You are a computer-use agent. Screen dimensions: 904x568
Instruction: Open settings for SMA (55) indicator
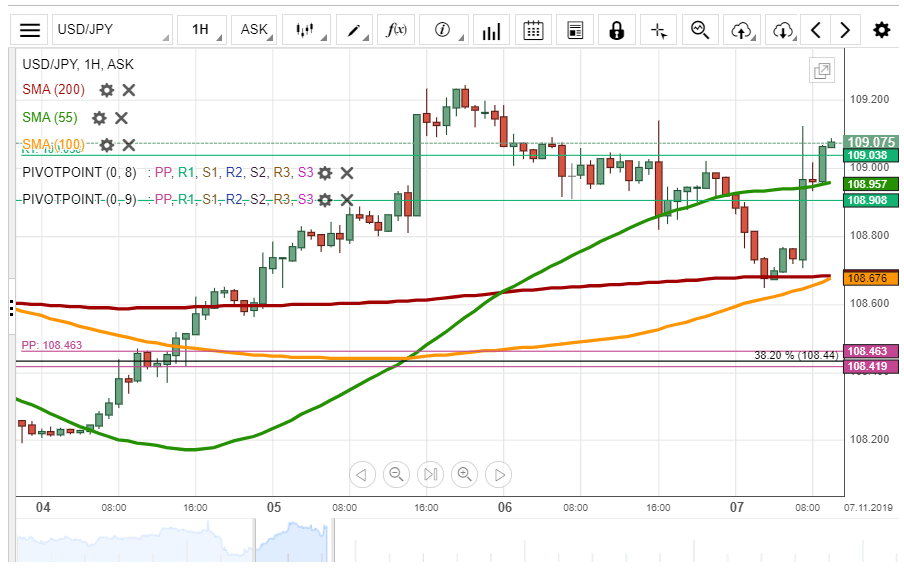tap(99, 118)
